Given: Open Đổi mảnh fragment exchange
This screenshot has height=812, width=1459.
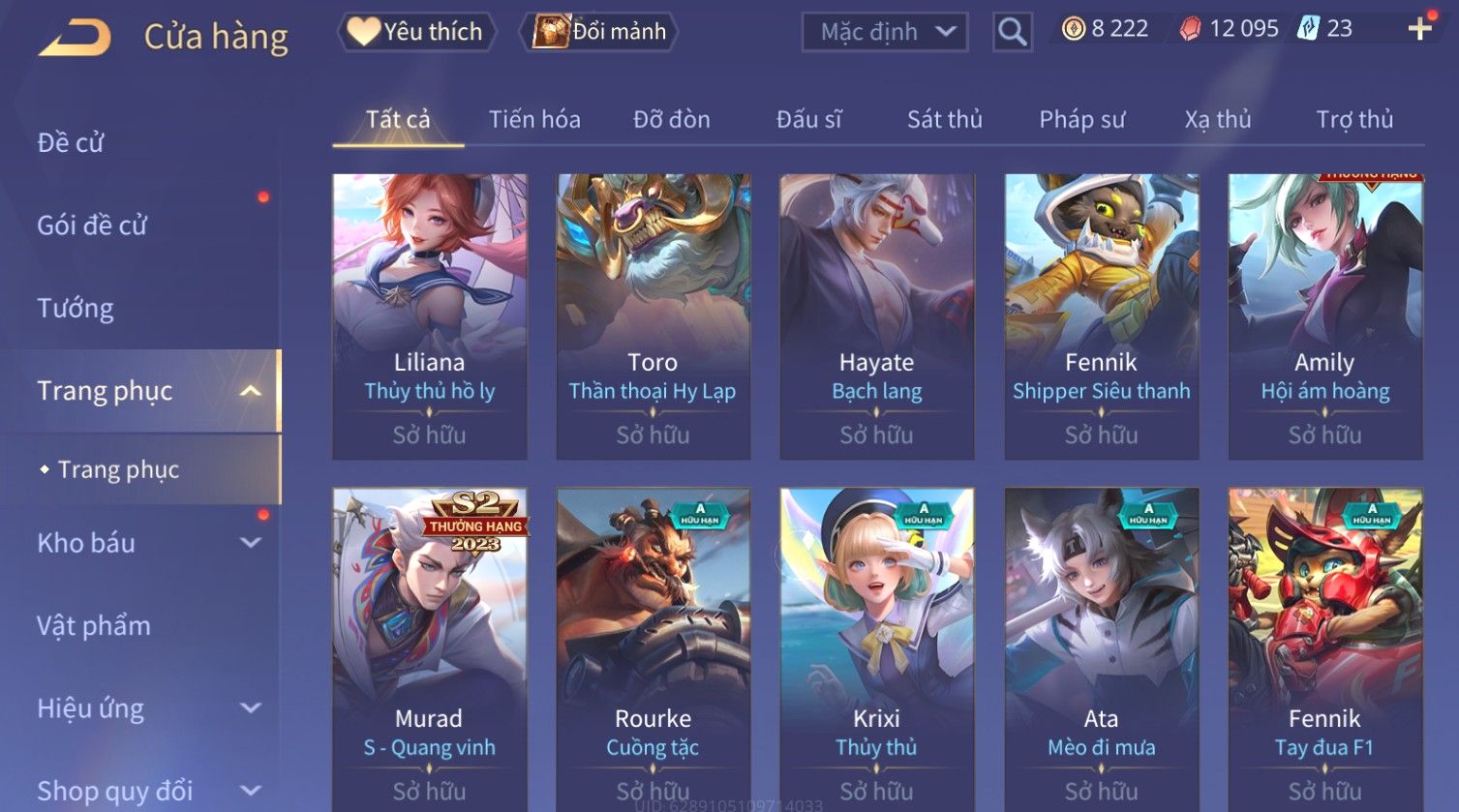Looking at the screenshot, I should pos(598,32).
